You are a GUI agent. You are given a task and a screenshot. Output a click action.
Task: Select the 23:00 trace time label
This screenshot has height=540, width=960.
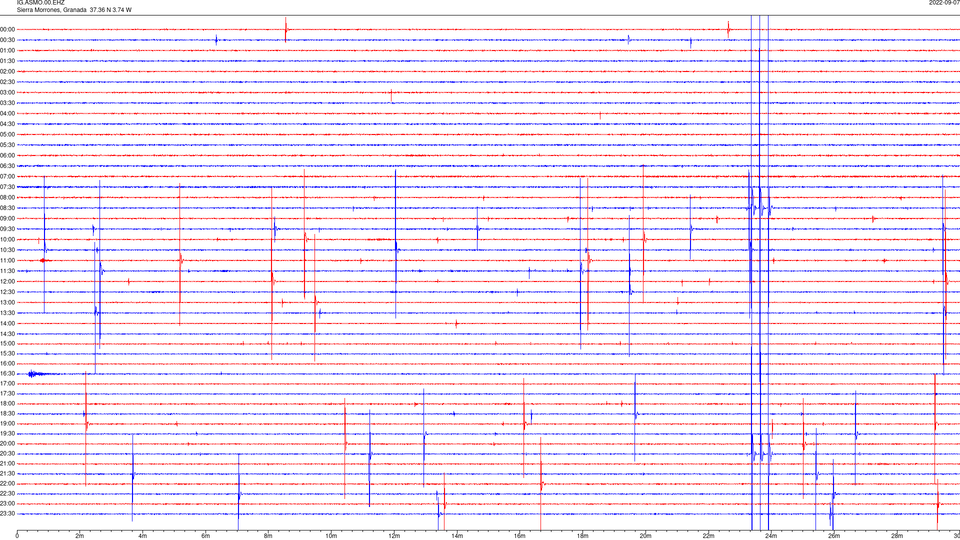coord(7,503)
